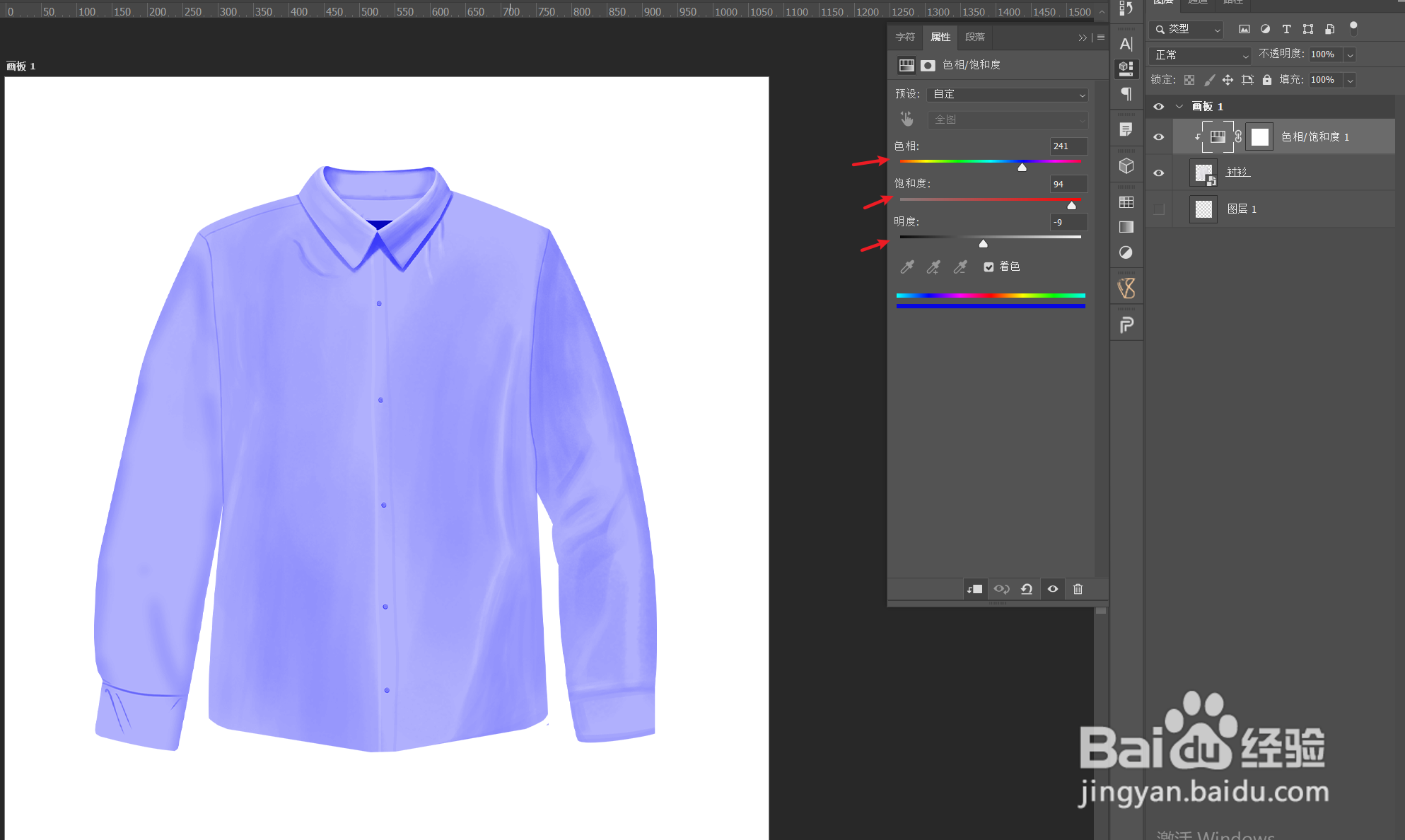Click the 饱和度 saturation slider track

(990, 199)
